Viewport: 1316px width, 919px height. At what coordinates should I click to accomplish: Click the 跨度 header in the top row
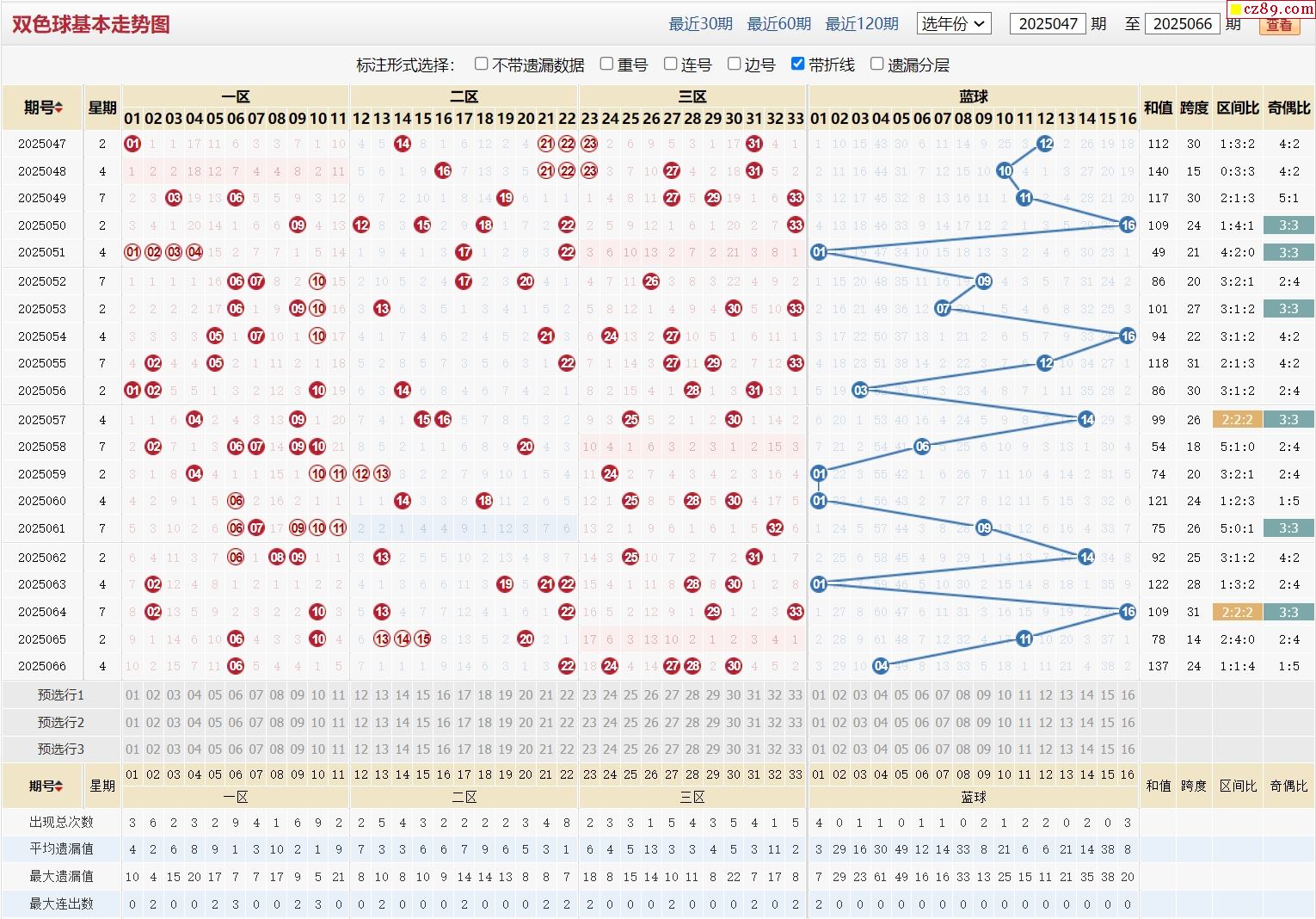[1194, 108]
